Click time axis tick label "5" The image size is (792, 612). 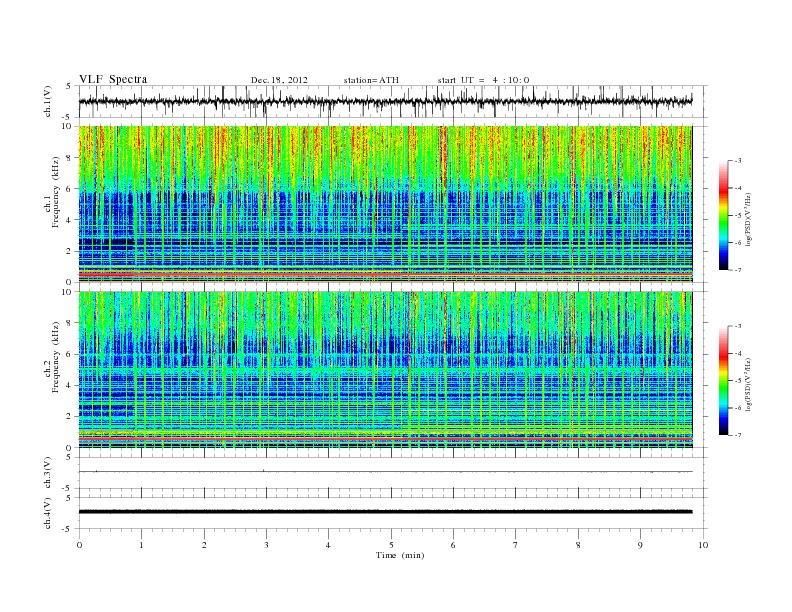[x=391, y=545]
